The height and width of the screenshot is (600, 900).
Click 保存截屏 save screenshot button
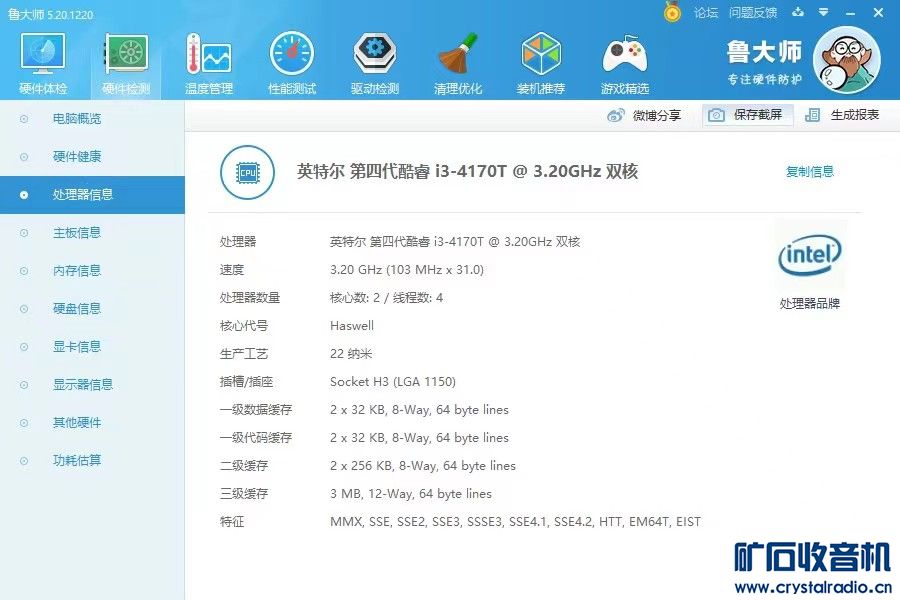[747, 115]
